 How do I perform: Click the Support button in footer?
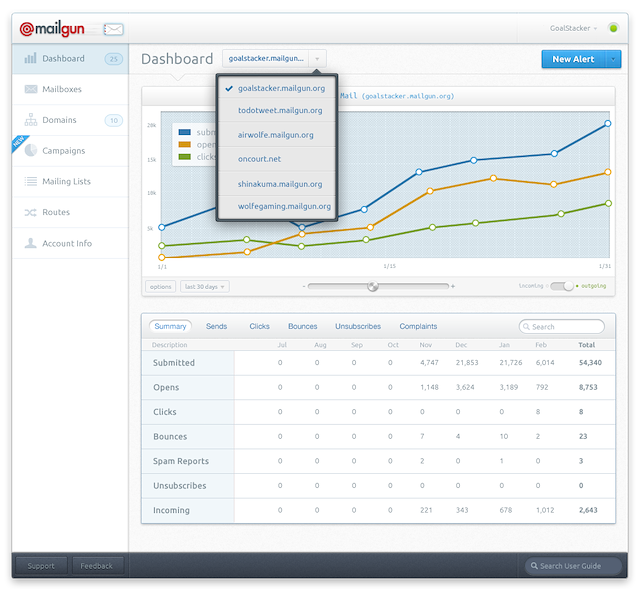click(41, 566)
